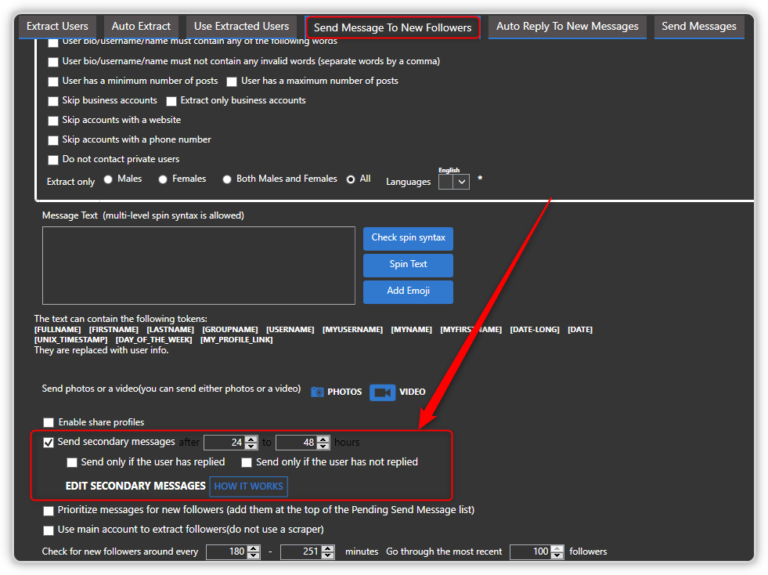Decrease the 251 minutes stepper
This screenshot has width=768, height=575.
click(328, 555)
